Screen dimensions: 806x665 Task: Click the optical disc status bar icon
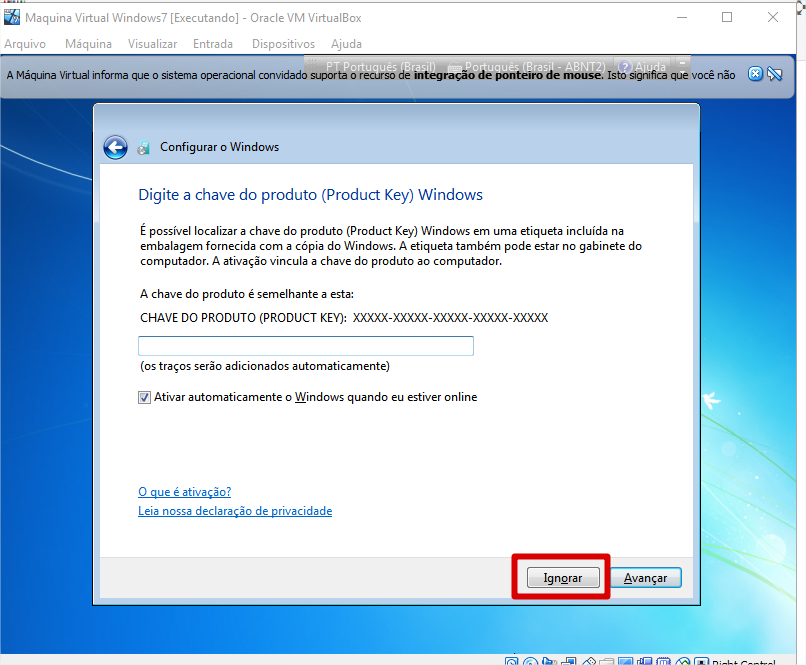click(x=530, y=661)
